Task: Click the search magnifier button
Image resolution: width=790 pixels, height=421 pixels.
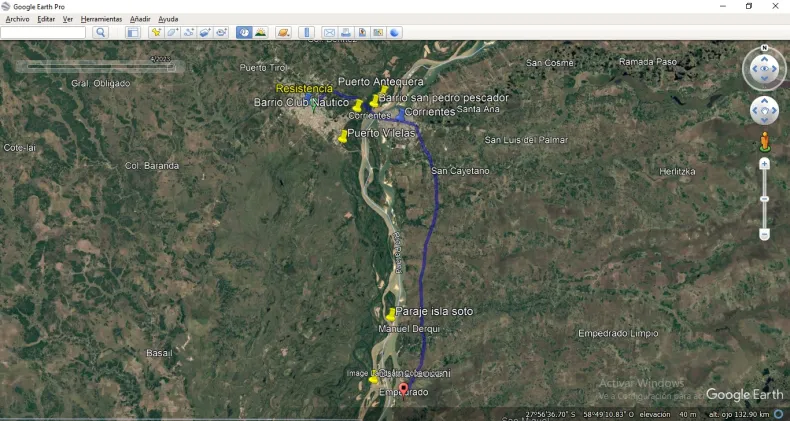Action: 100,33
